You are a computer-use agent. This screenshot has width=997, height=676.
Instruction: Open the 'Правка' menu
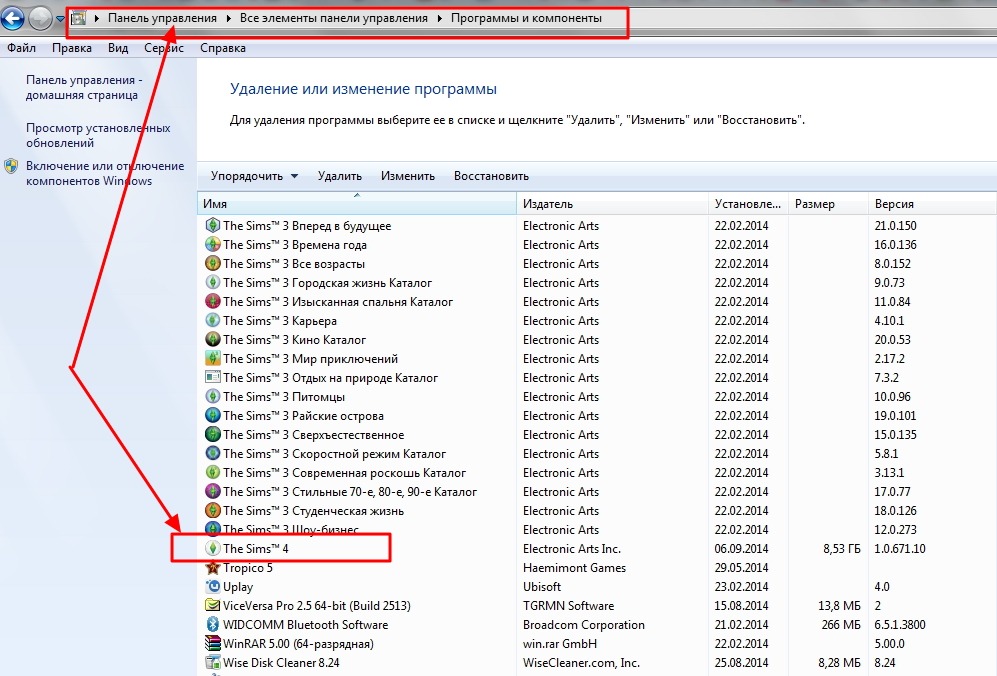pyautogui.click(x=72, y=48)
